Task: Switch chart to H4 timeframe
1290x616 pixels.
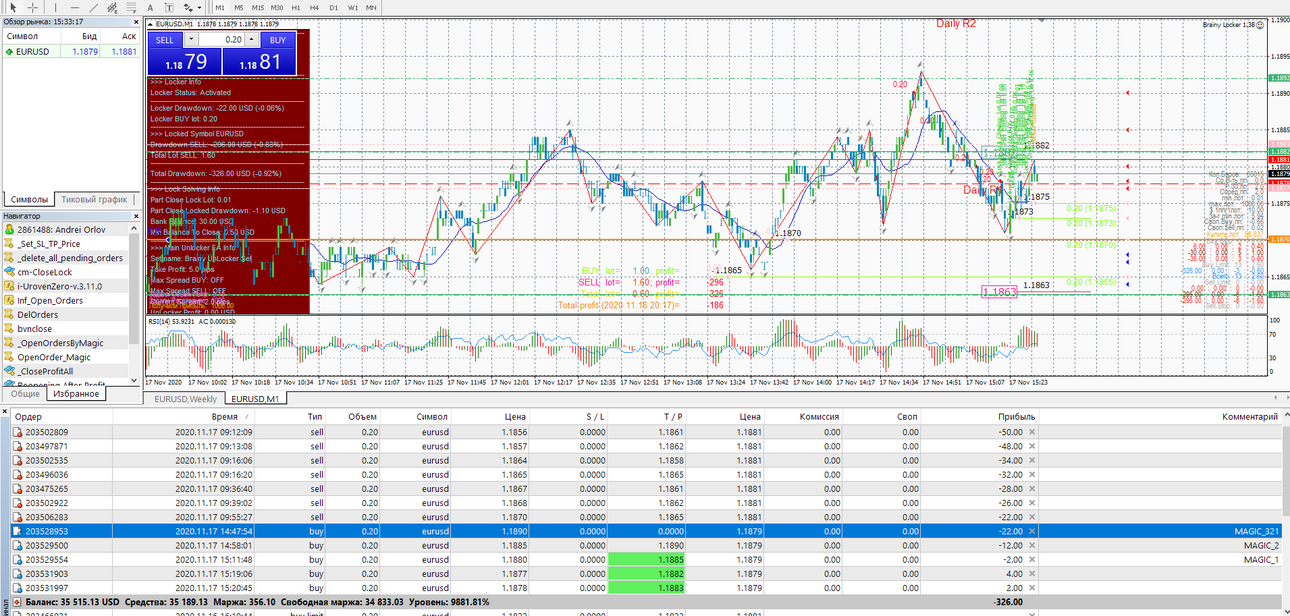Action: click(314, 7)
